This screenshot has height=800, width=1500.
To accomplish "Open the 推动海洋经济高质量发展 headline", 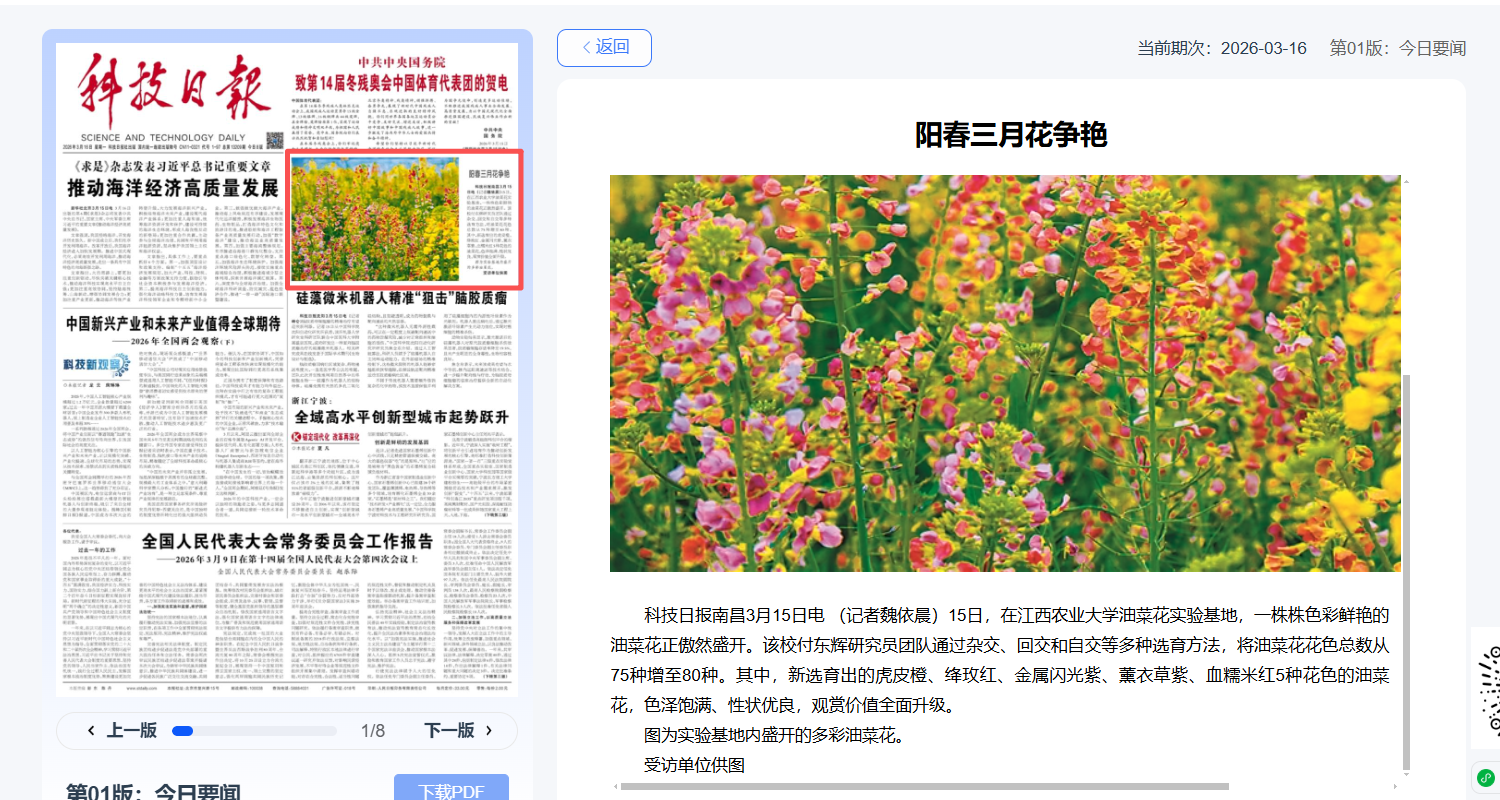I will [172, 188].
